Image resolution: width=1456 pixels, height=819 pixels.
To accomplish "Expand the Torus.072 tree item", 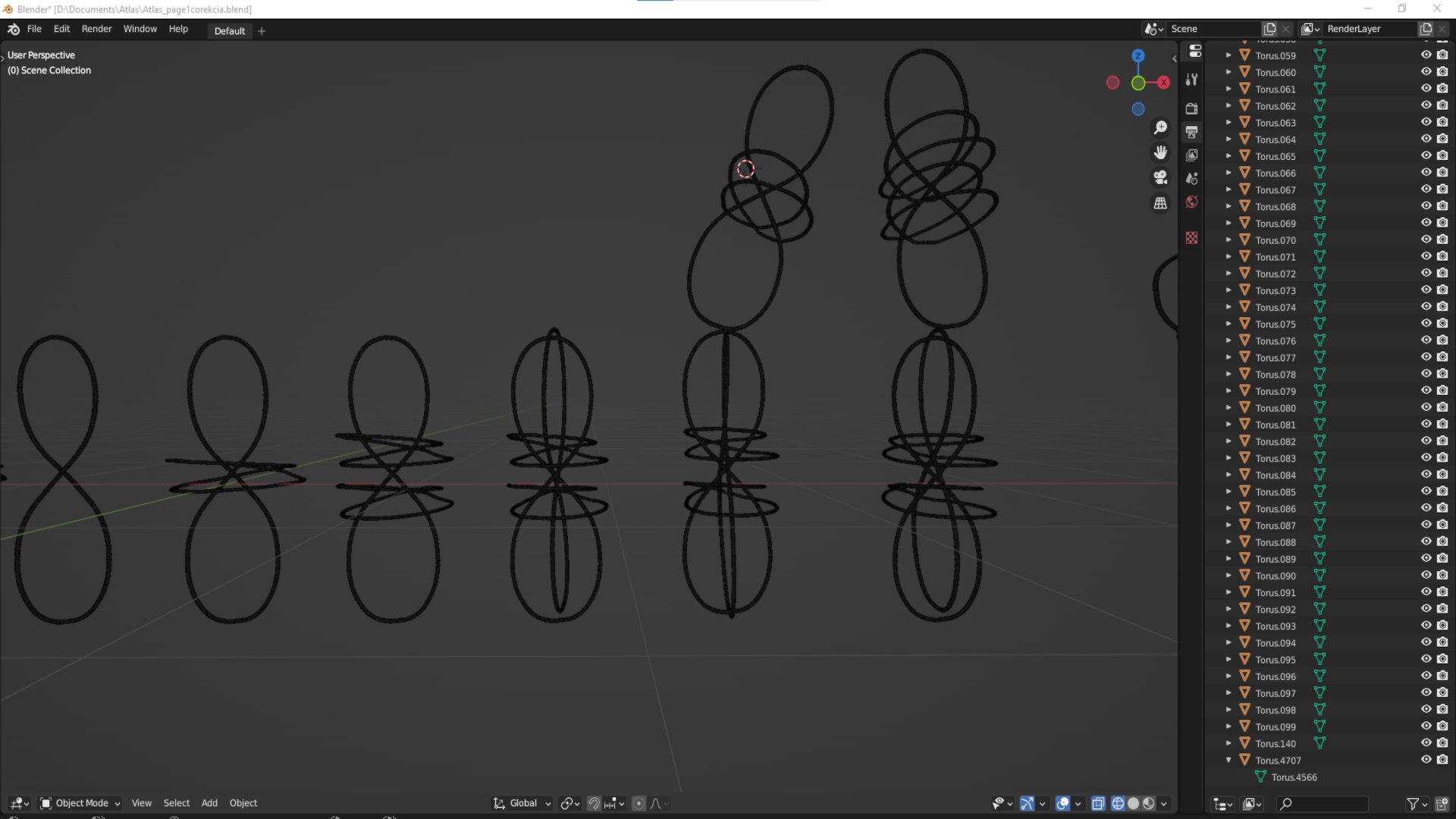I will click(1228, 274).
